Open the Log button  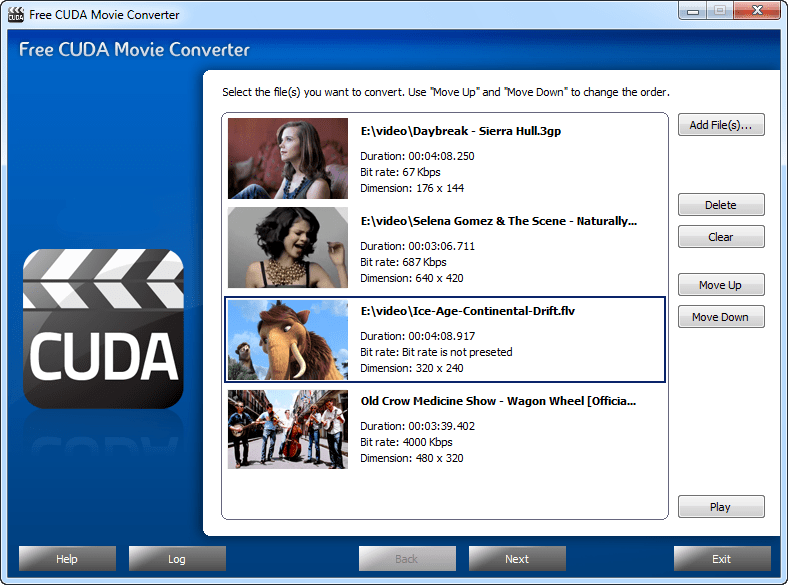tap(177, 559)
